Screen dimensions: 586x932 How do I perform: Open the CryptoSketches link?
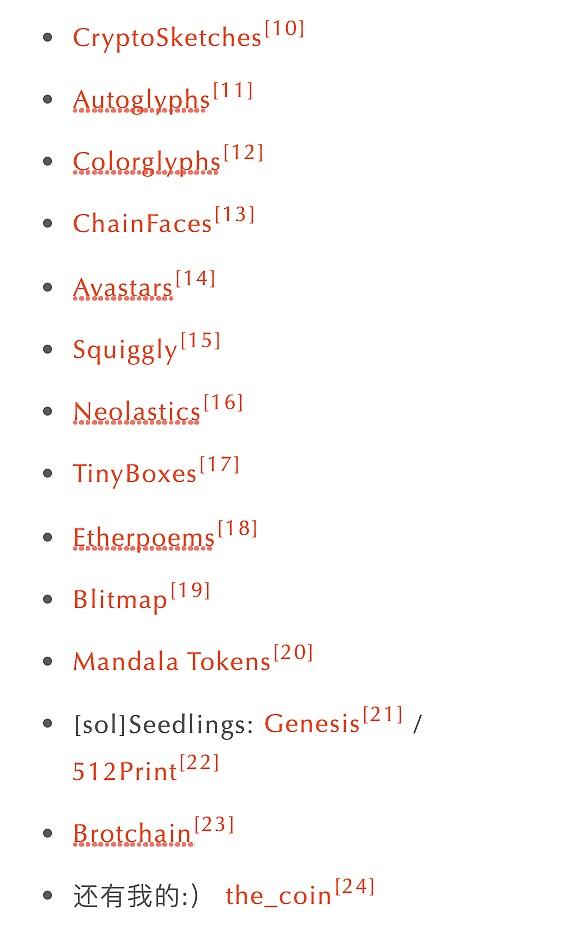[x=167, y=37]
